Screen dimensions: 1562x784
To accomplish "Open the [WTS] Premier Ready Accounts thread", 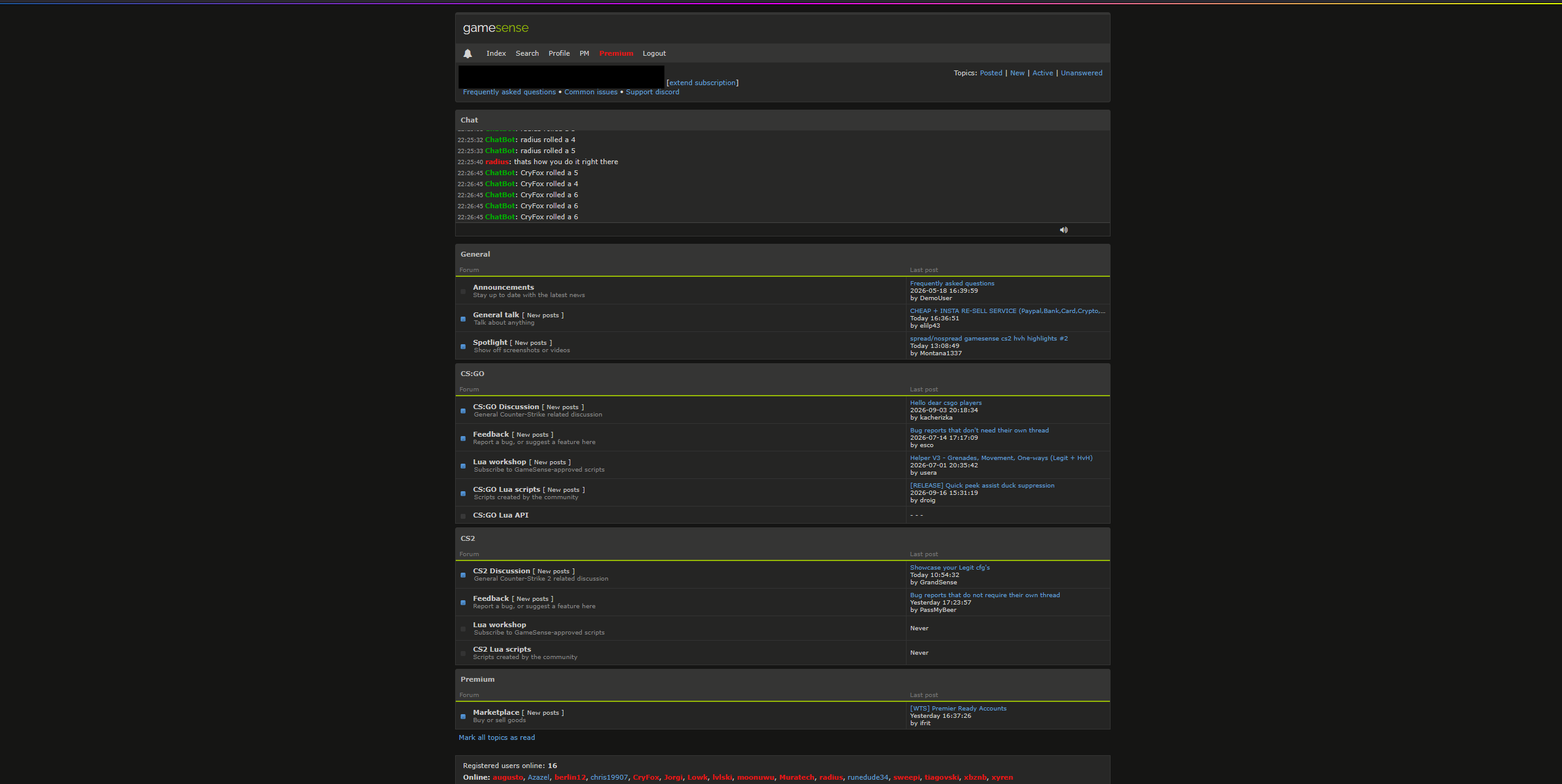I will pyautogui.click(x=959, y=709).
